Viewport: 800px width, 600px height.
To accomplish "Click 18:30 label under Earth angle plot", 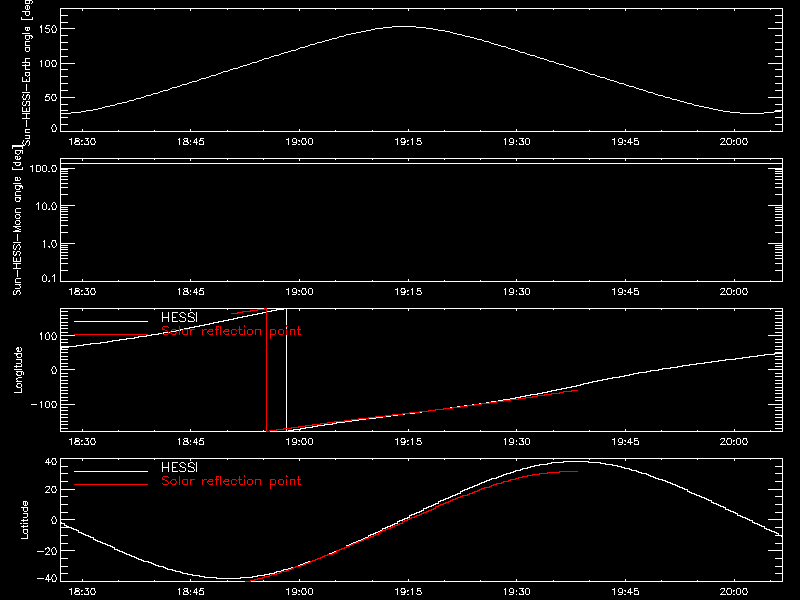I will 82,142.
